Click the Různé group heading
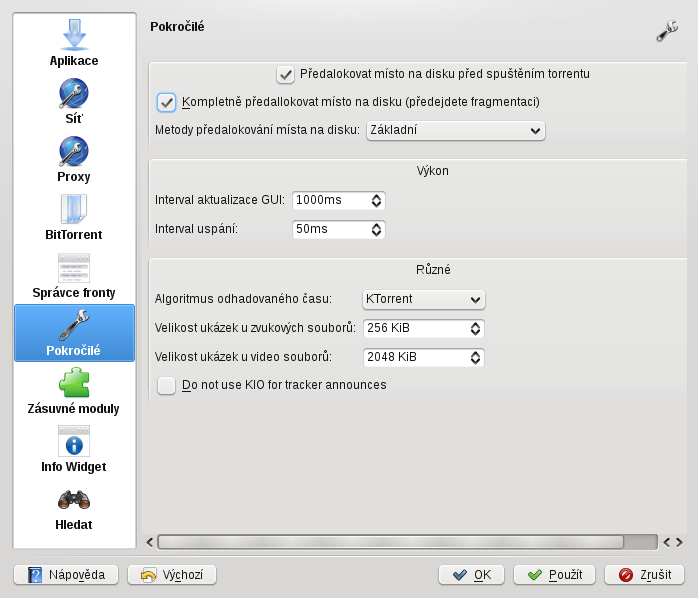Viewport: 698px width, 598px height. (x=433, y=270)
